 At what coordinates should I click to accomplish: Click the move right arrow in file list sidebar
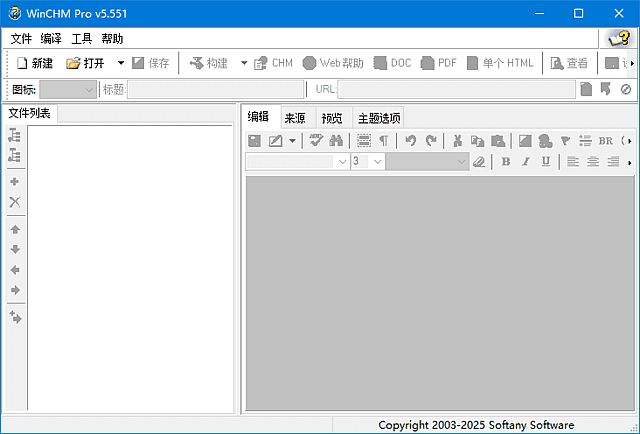15,290
